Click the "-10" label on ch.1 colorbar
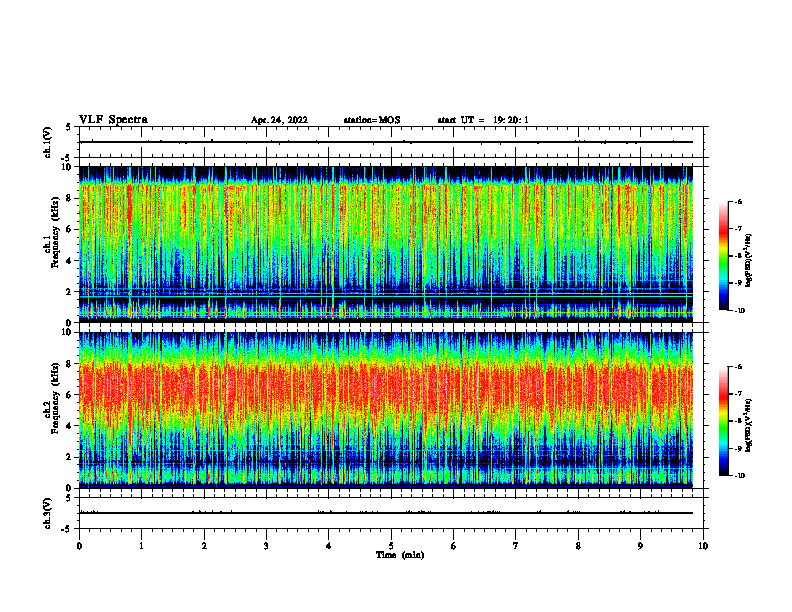Image resolution: width=792 pixels, height=612 pixels. [x=739, y=311]
